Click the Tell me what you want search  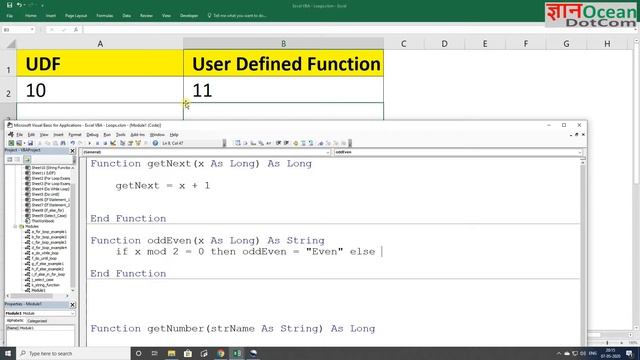point(237,16)
